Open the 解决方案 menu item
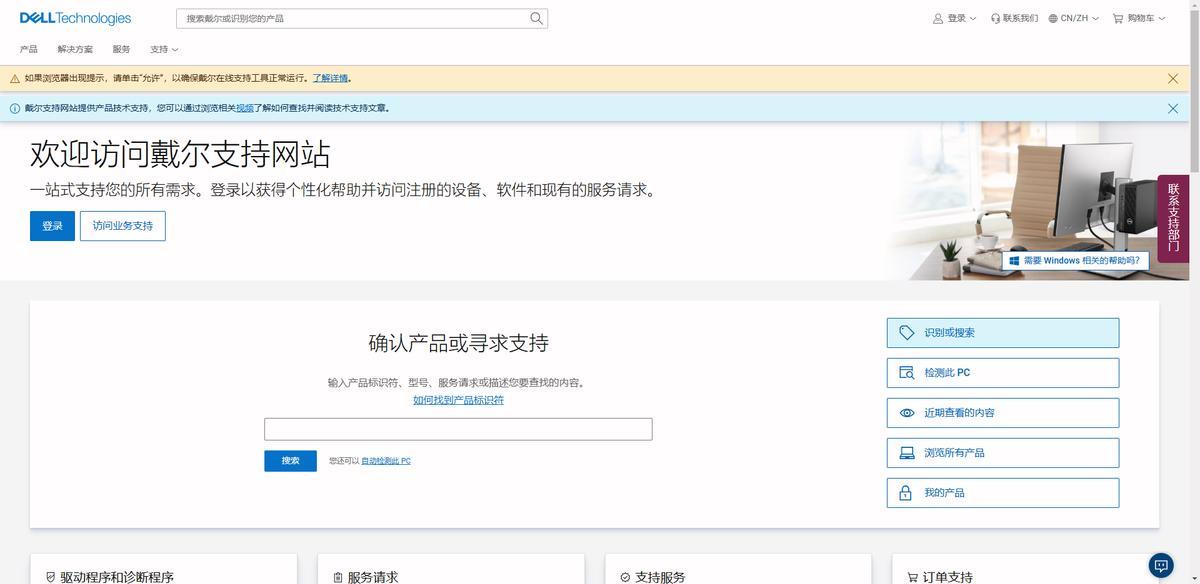Screen dimensions: 1200x584 click(75, 49)
